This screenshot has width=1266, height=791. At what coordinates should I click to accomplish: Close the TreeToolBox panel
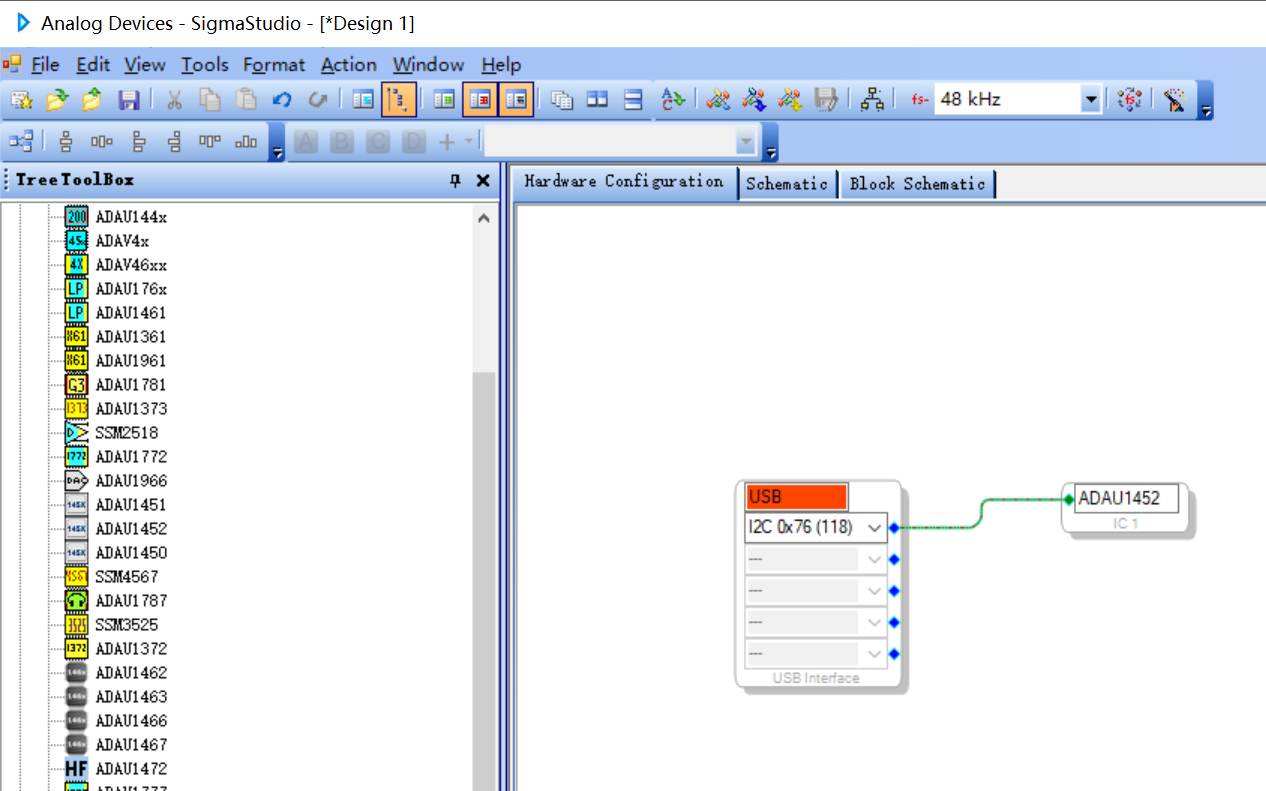483,181
